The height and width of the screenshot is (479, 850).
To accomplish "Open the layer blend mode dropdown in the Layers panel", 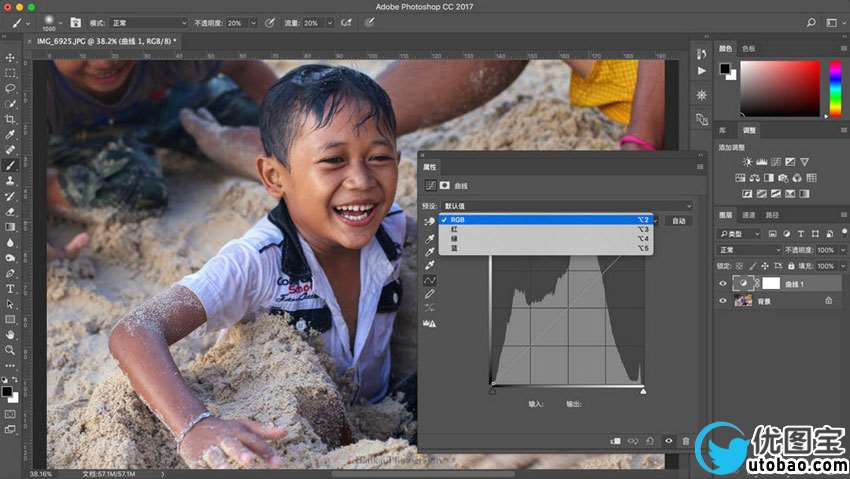I will [x=749, y=250].
